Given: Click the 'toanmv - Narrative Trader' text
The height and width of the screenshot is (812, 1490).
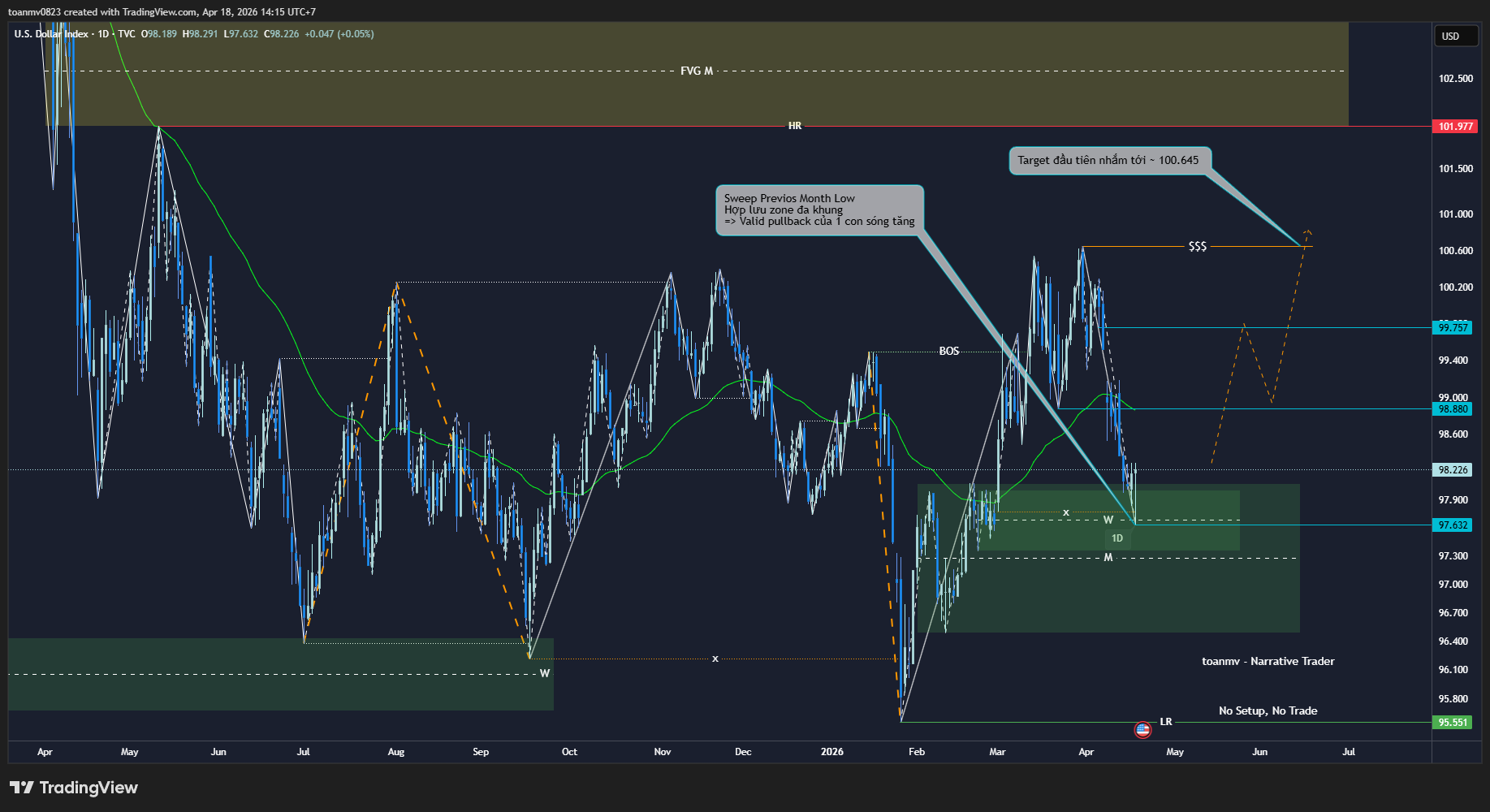Looking at the screenshot, I should click(x=1268, y=661).
